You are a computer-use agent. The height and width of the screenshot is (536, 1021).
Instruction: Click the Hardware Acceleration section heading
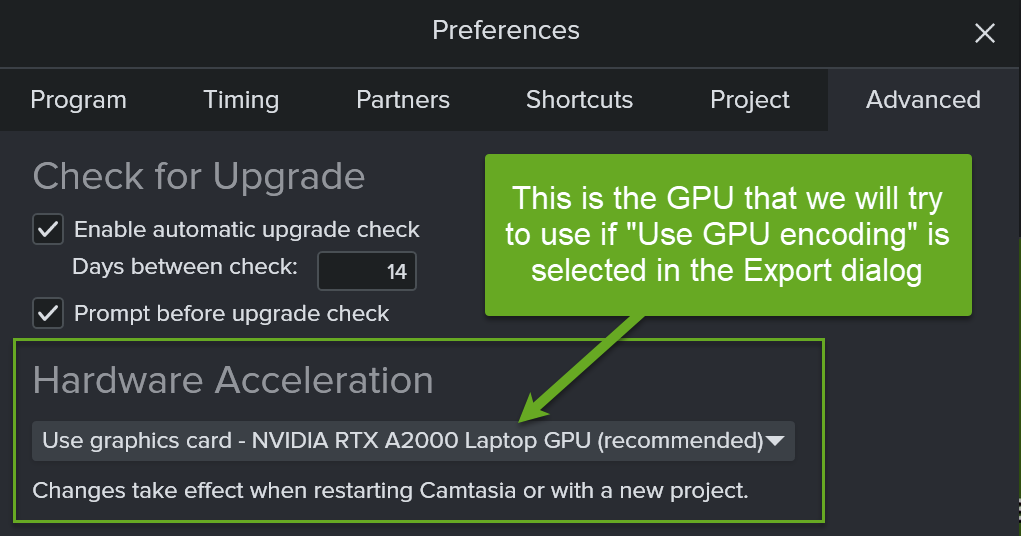tap(233, 381)
